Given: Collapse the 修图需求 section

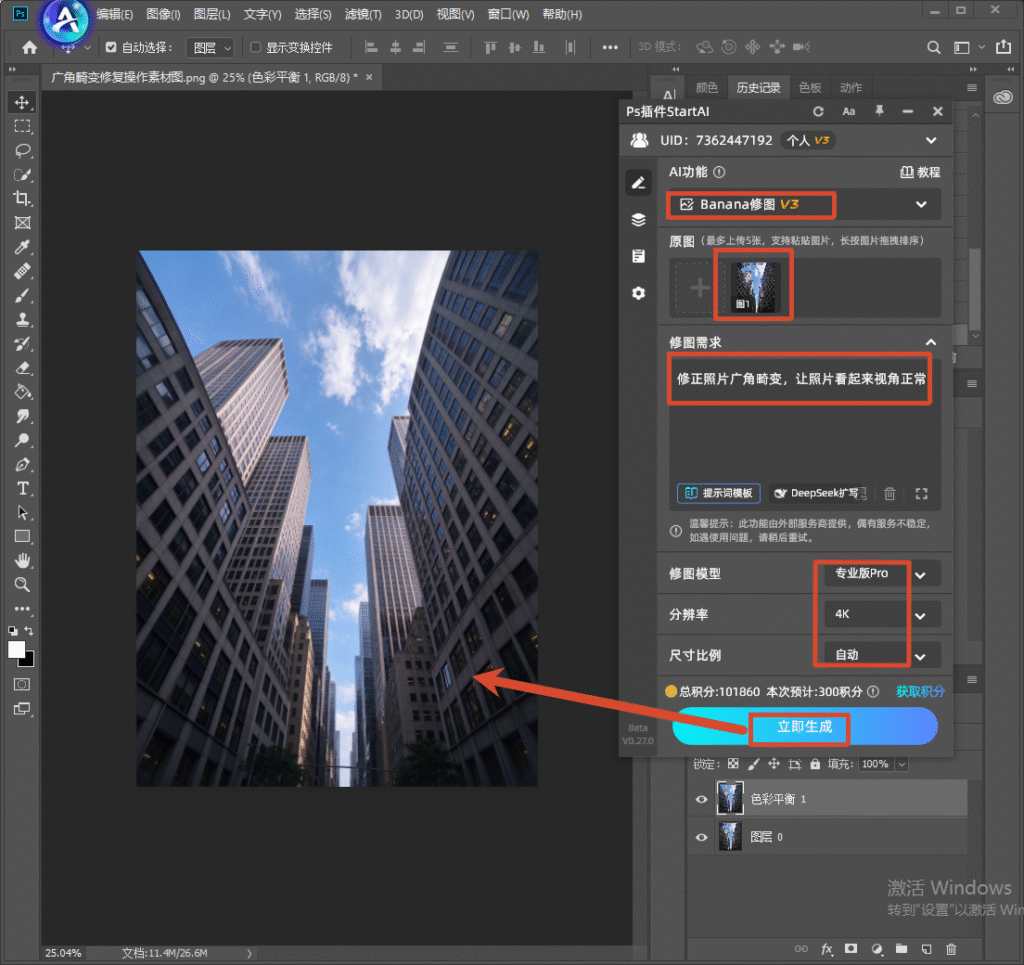Looking at the screenshot, I should (931, 342).
